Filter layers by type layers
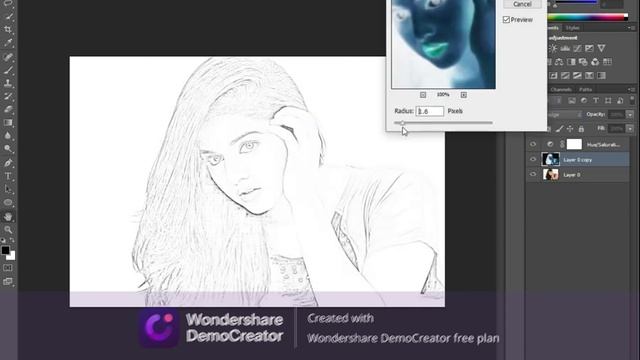 click(x=596, y=100)
